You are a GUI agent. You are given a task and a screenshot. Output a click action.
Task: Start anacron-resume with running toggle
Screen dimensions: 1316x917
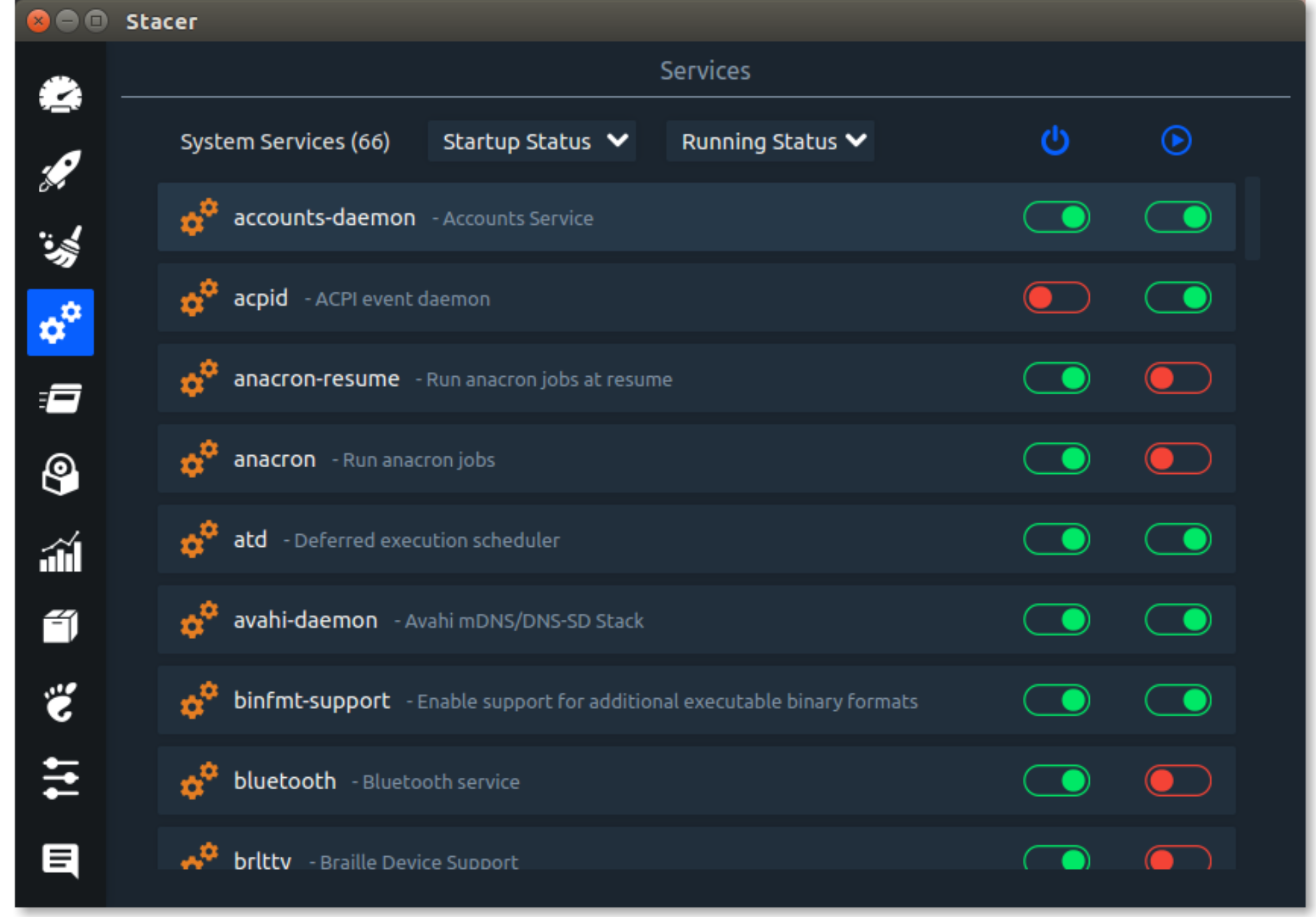[x=1177, y=378]
